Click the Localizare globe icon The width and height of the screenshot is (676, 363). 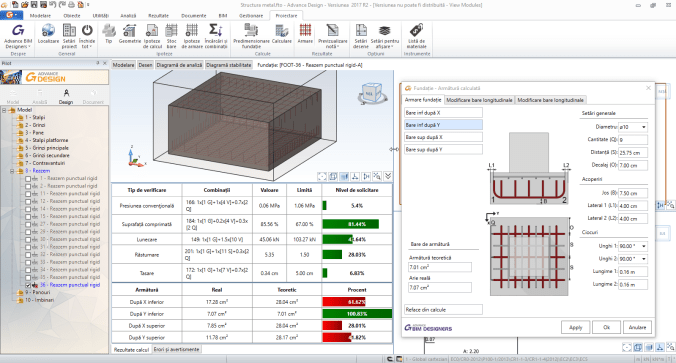[x=48, y=30]
